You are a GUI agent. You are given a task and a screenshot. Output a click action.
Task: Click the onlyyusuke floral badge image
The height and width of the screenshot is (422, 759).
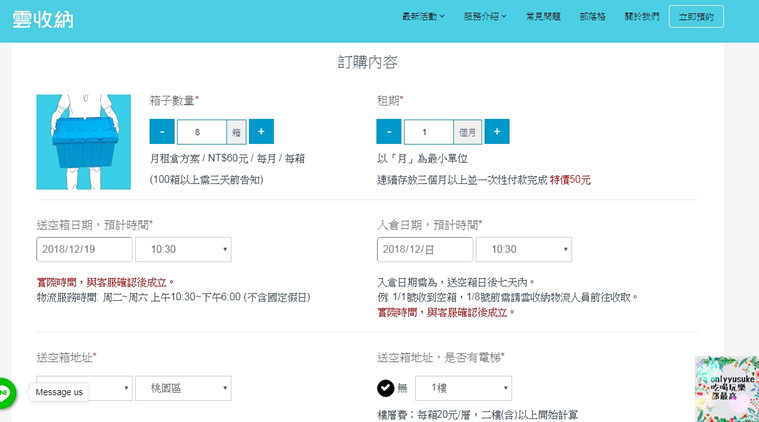tap(727, 389)
